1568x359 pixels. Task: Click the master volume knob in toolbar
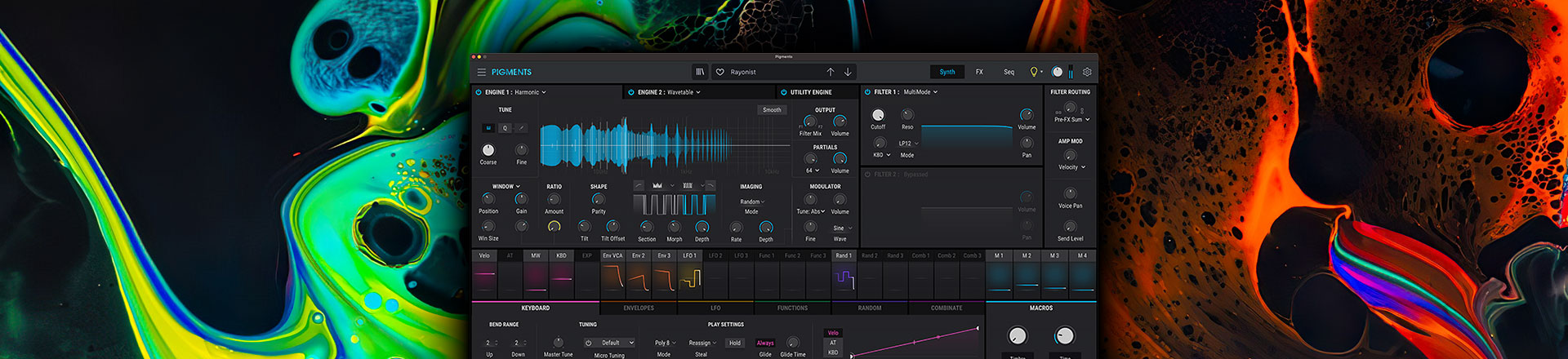tap(1058, 72)
